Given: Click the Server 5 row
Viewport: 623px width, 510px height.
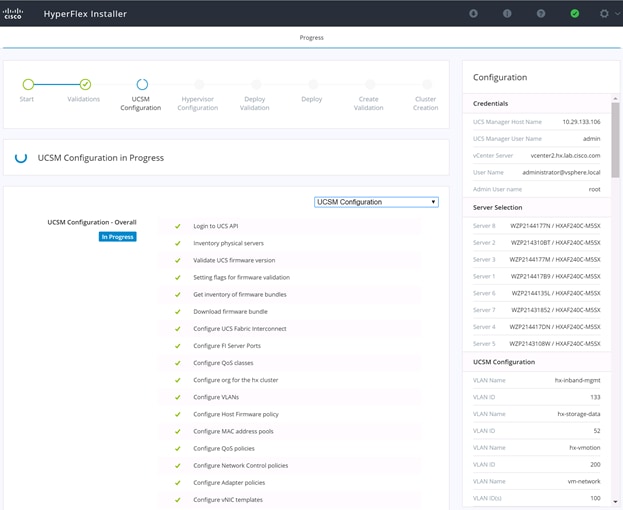Looking at the screenshot, I should 536,344.
